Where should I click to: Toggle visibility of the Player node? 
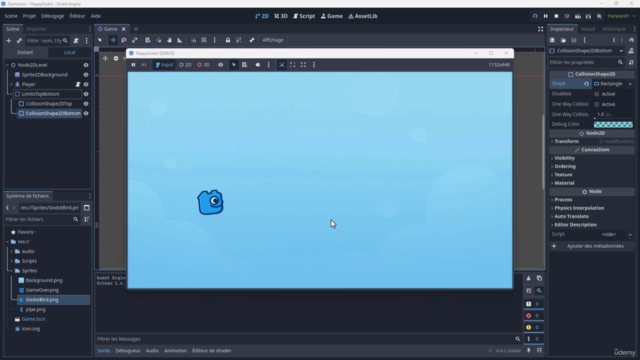(x=86, y=84)
